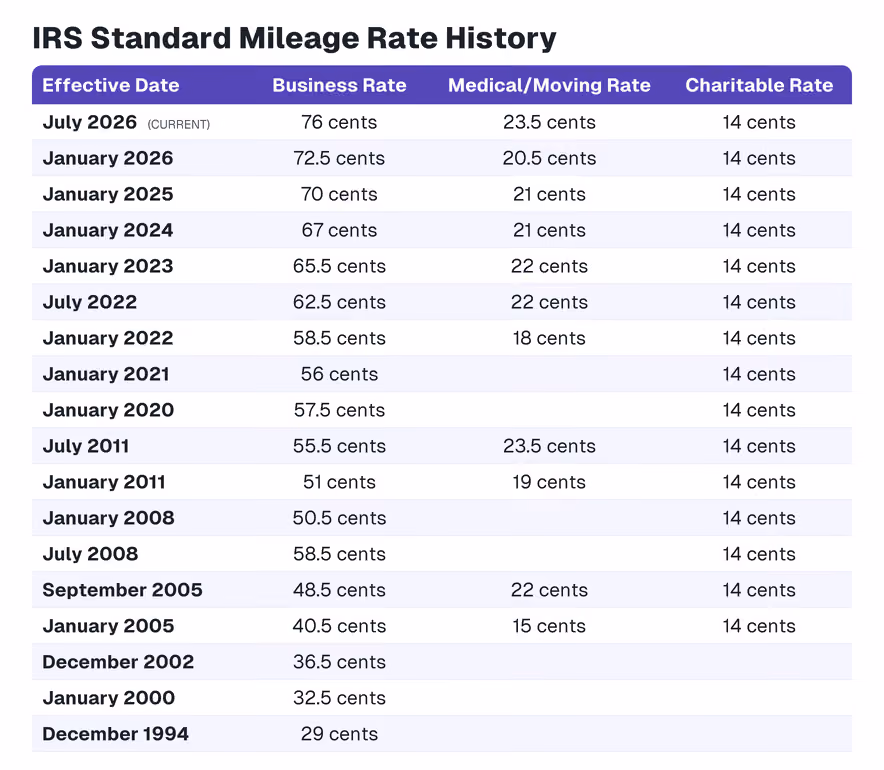Select '23.5 cents' in the July 2026 row
884x770 pixels.
tap(549, 122)
